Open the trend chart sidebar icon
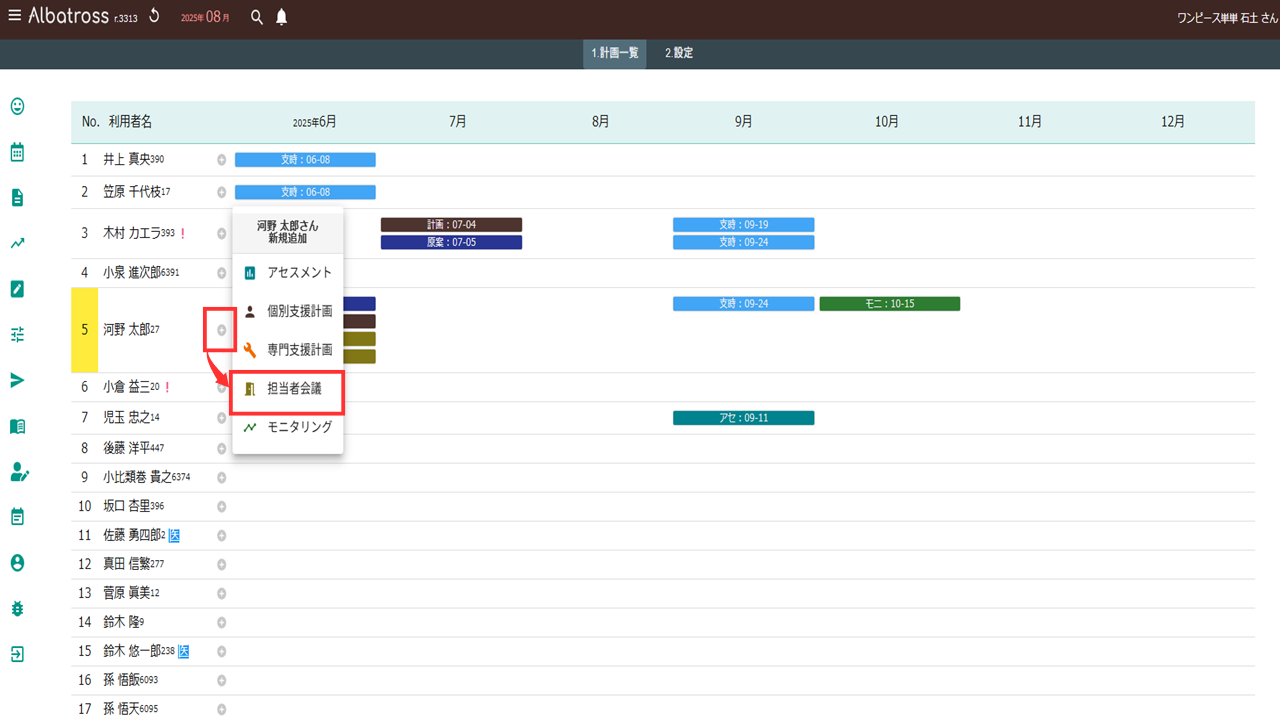This screenshot has height=720, width=1280. click(17, 243)
